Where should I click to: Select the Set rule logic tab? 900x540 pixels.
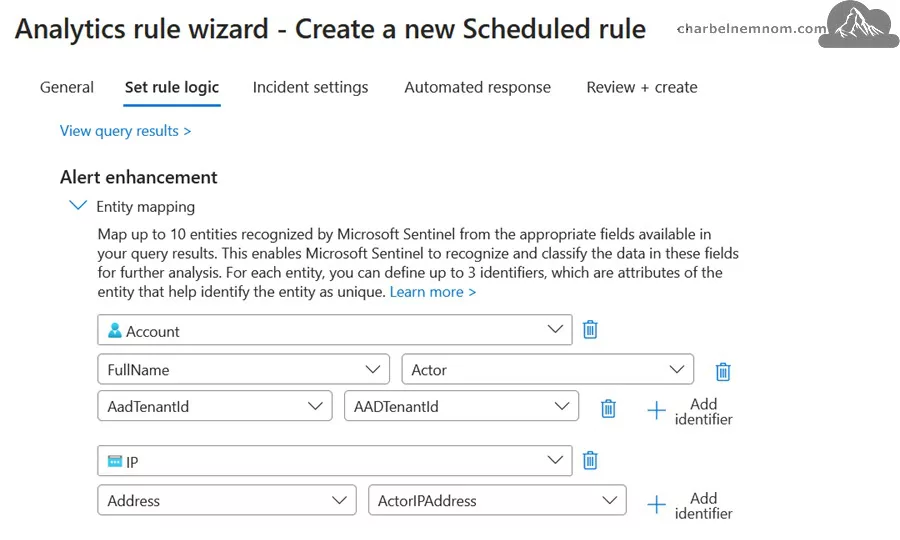click(172, 87)
